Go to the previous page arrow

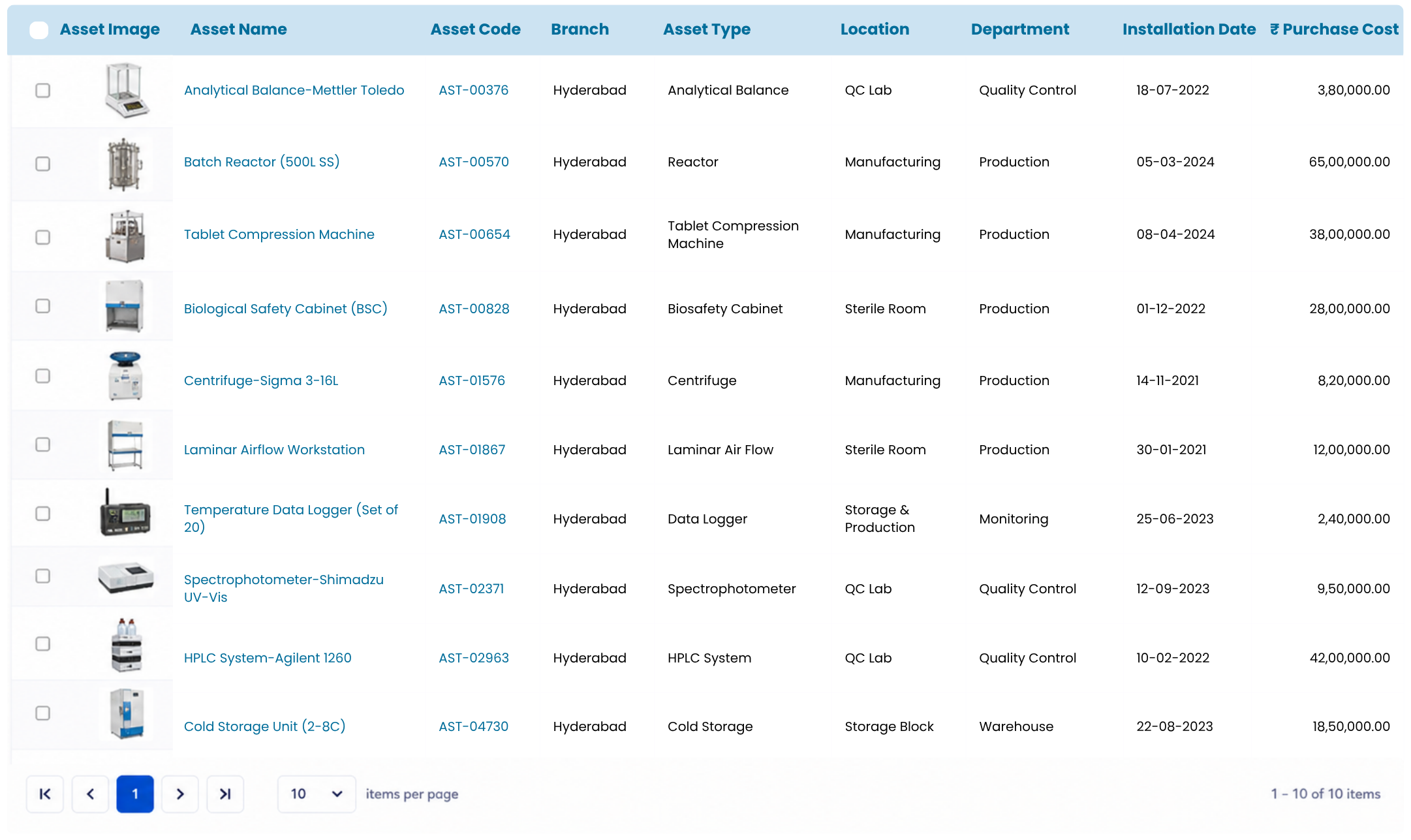pyautogui.click(x=90, y=794)
